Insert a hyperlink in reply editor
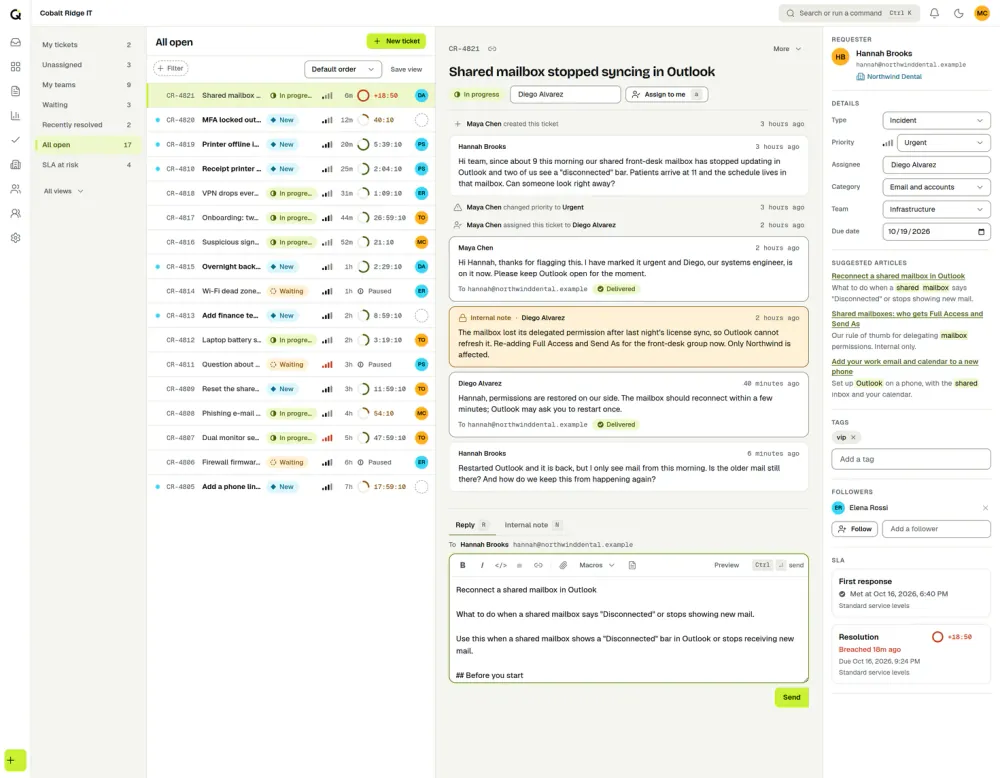1000x778 pixels. click(x=538, y=565)
